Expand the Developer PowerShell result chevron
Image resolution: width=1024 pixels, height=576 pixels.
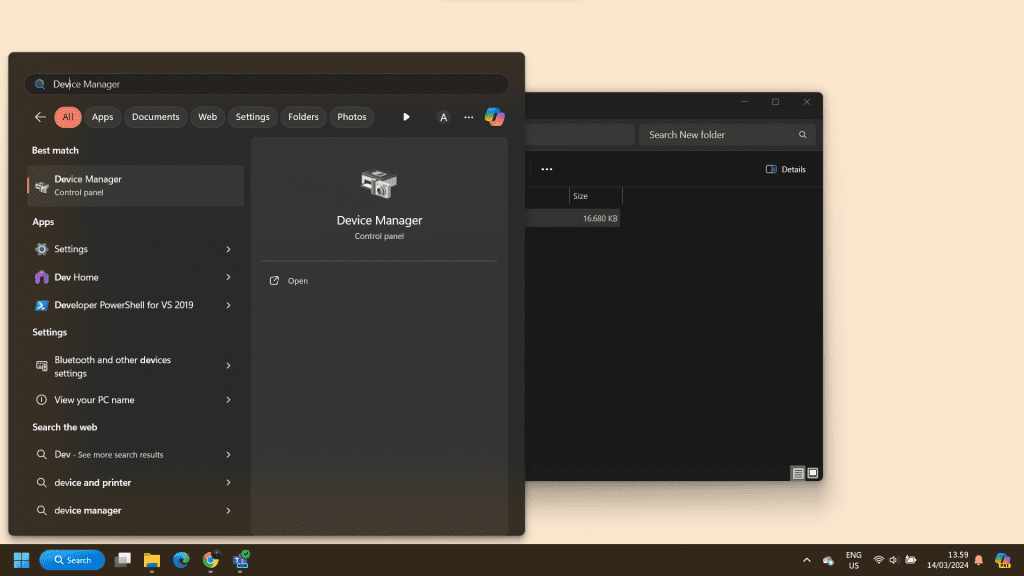[x=228, y=305]
